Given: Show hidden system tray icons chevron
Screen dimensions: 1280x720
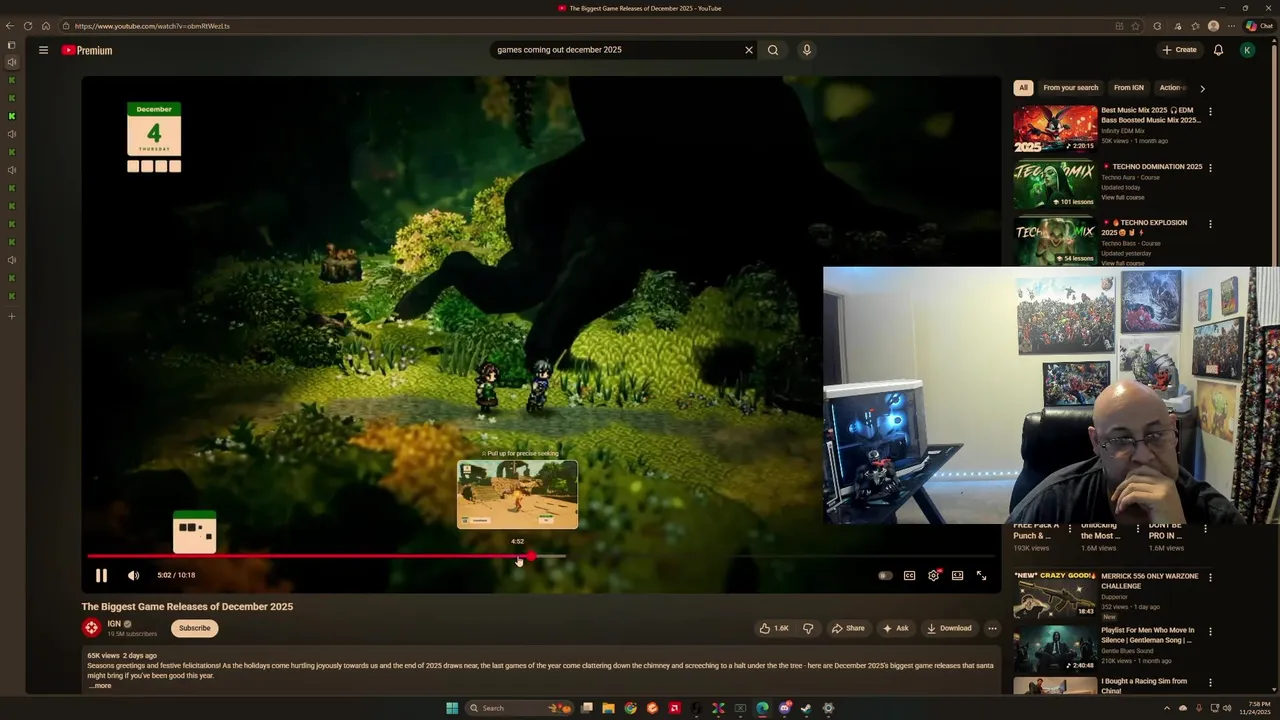Looking at the screenshot, I should pyautogui.click(x=1167, y=708).
